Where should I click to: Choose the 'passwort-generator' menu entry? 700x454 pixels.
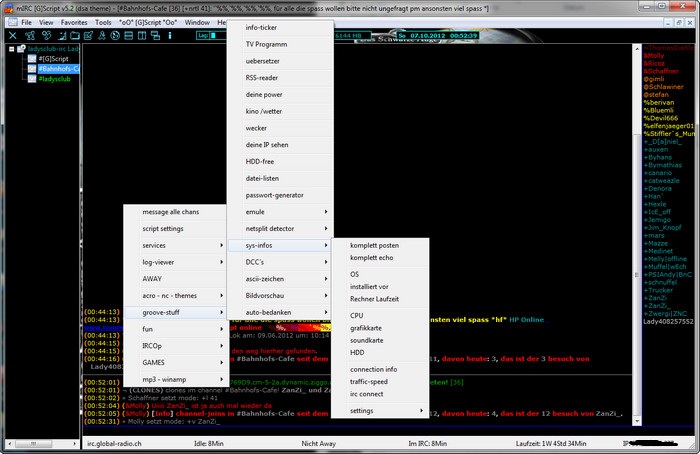pos(274,195)
